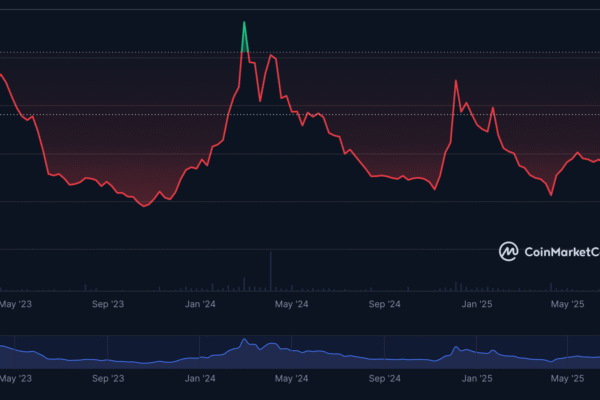Click the CoinMarketCap watermark text
The height and width of the screenshot is (400, 600).
click(560, 251)
